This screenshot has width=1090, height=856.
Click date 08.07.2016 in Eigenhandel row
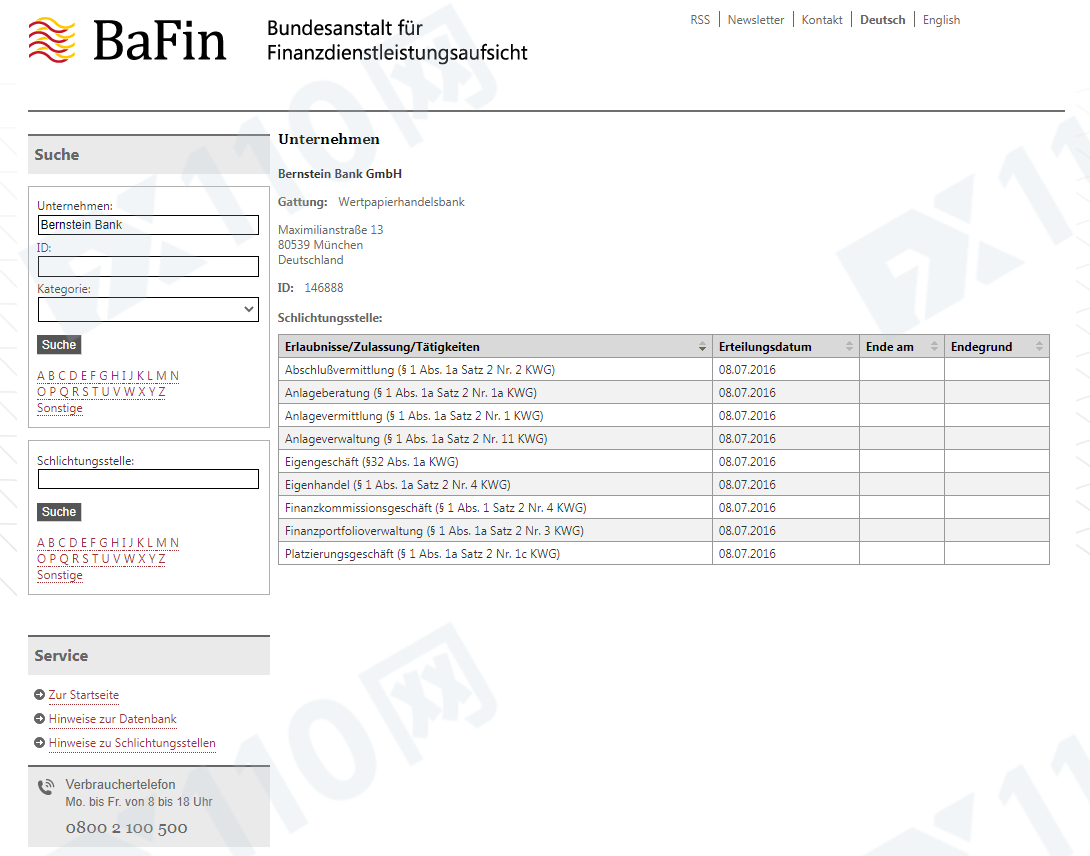click(x=747, y=485)
